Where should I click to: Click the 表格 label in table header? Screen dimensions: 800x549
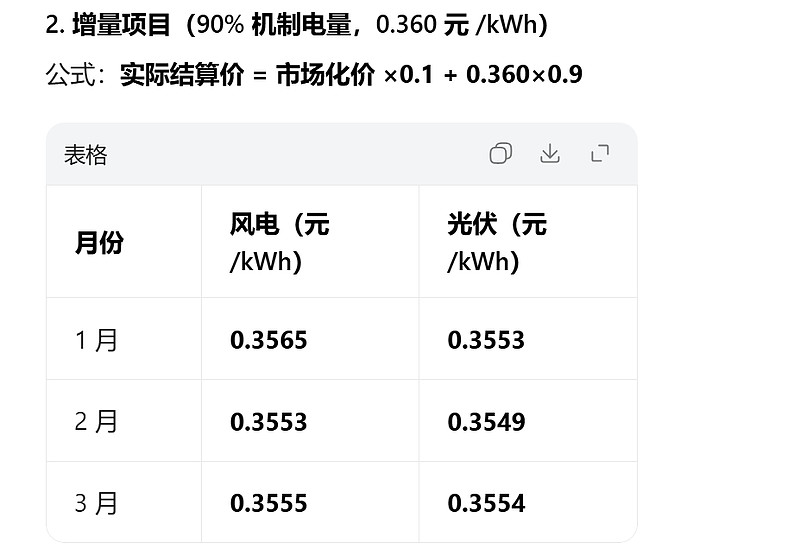[86, 155]
